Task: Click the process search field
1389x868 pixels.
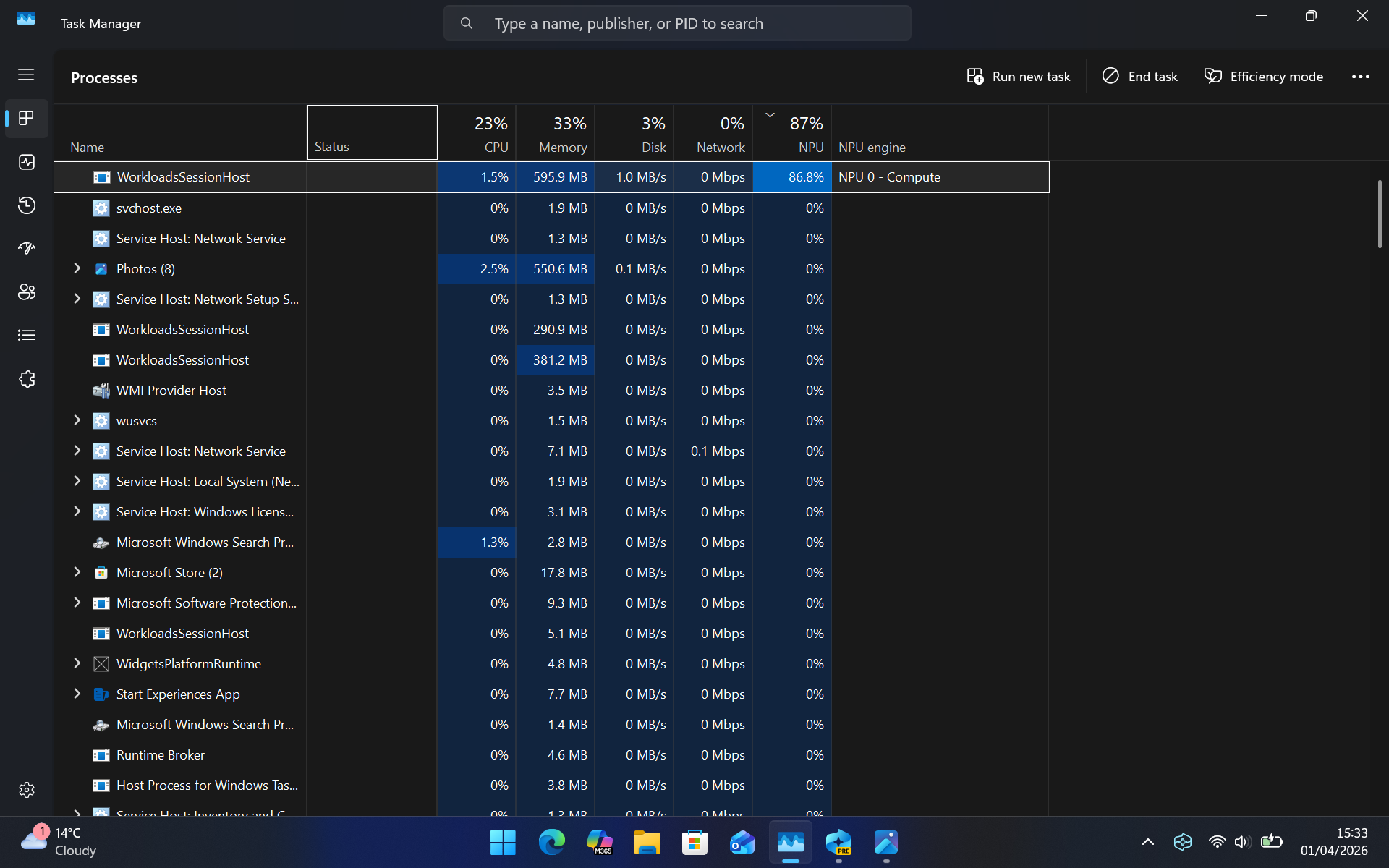Action: click(x=677, y=22)
